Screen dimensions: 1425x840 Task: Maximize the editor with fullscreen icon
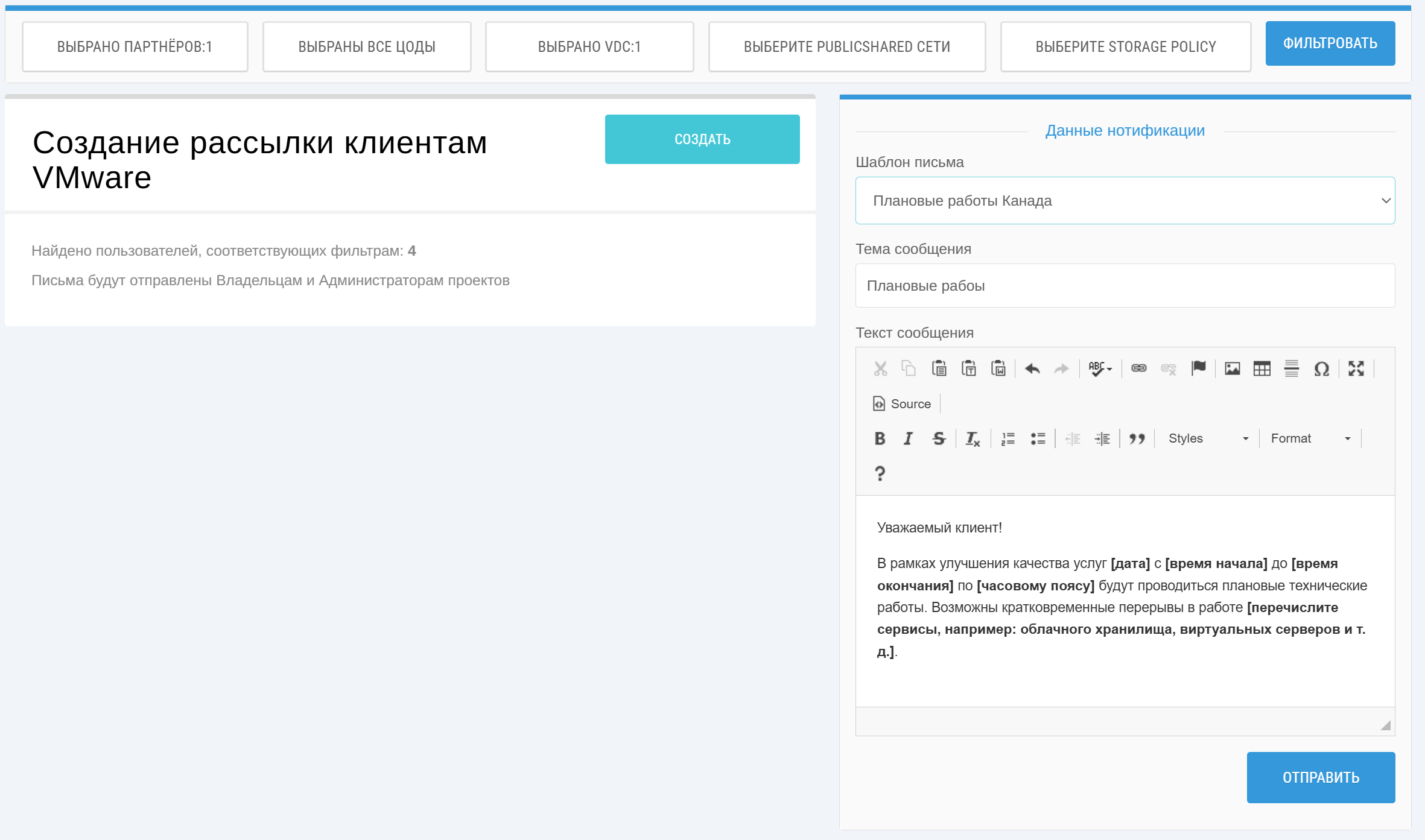1356,368
